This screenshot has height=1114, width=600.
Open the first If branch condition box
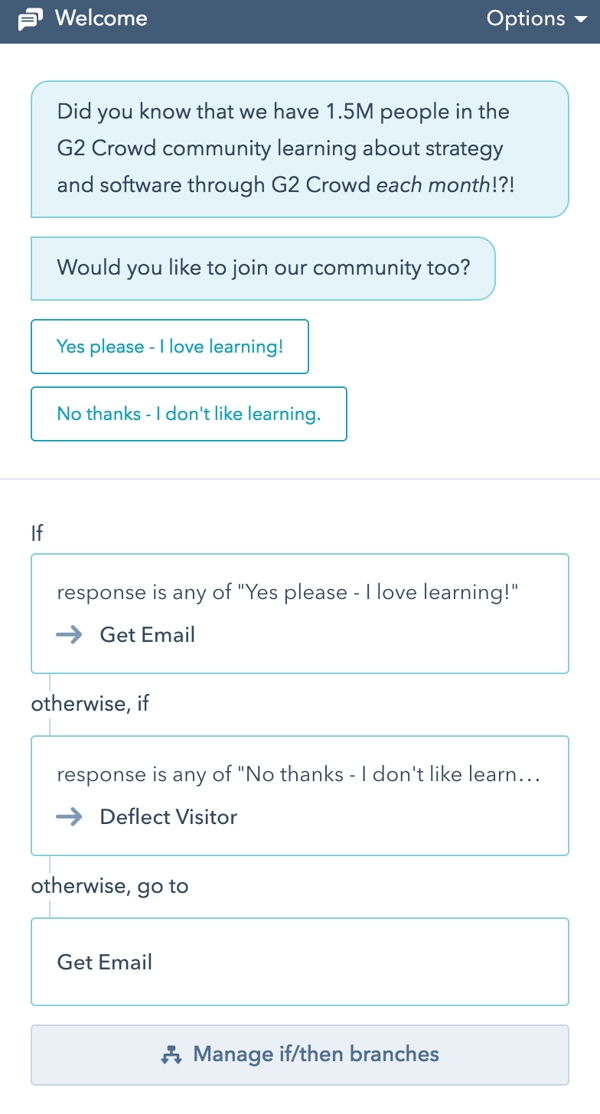pos(299,594)
